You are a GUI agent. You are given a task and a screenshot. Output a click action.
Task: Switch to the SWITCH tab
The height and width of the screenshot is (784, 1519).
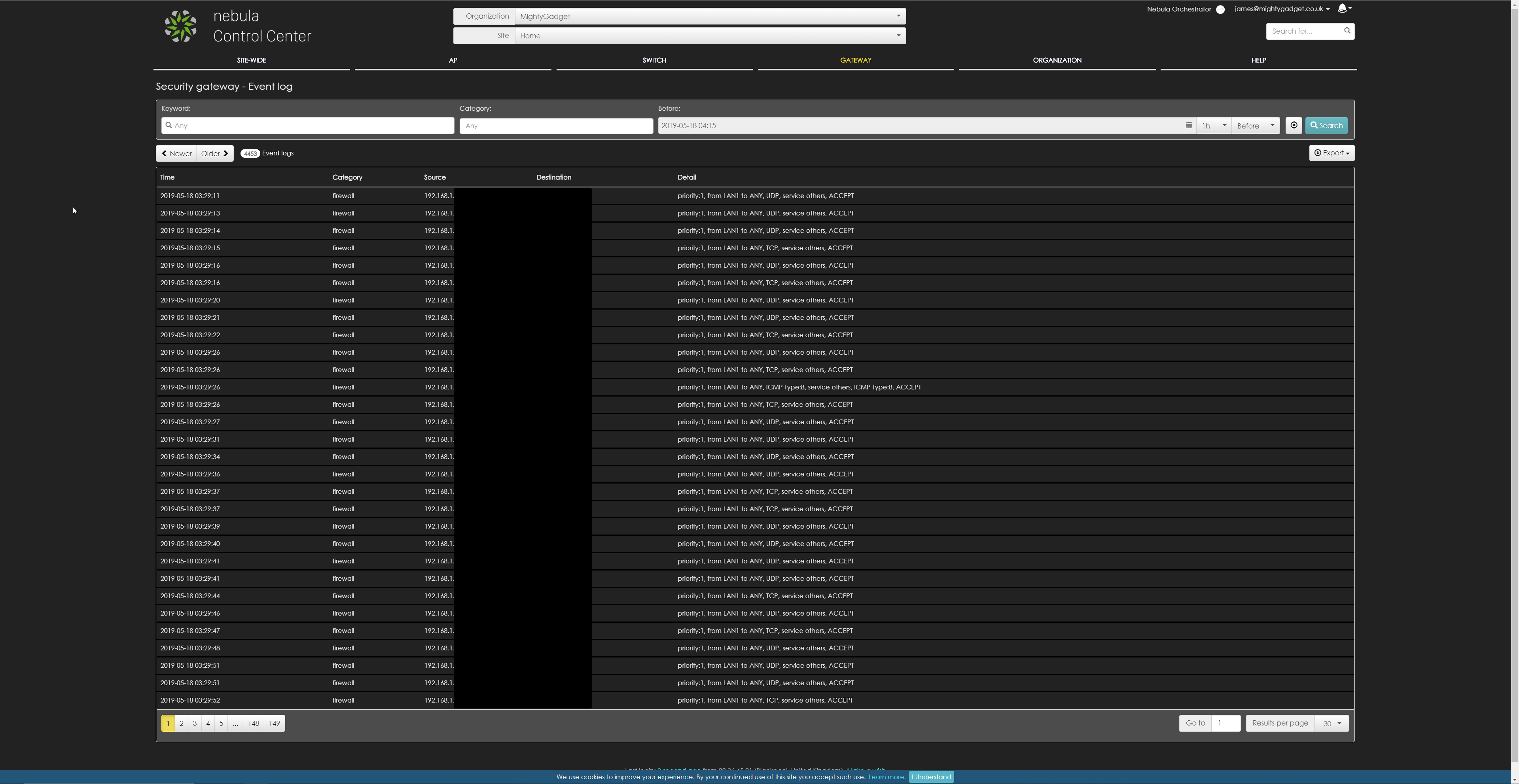click(654, 60)
